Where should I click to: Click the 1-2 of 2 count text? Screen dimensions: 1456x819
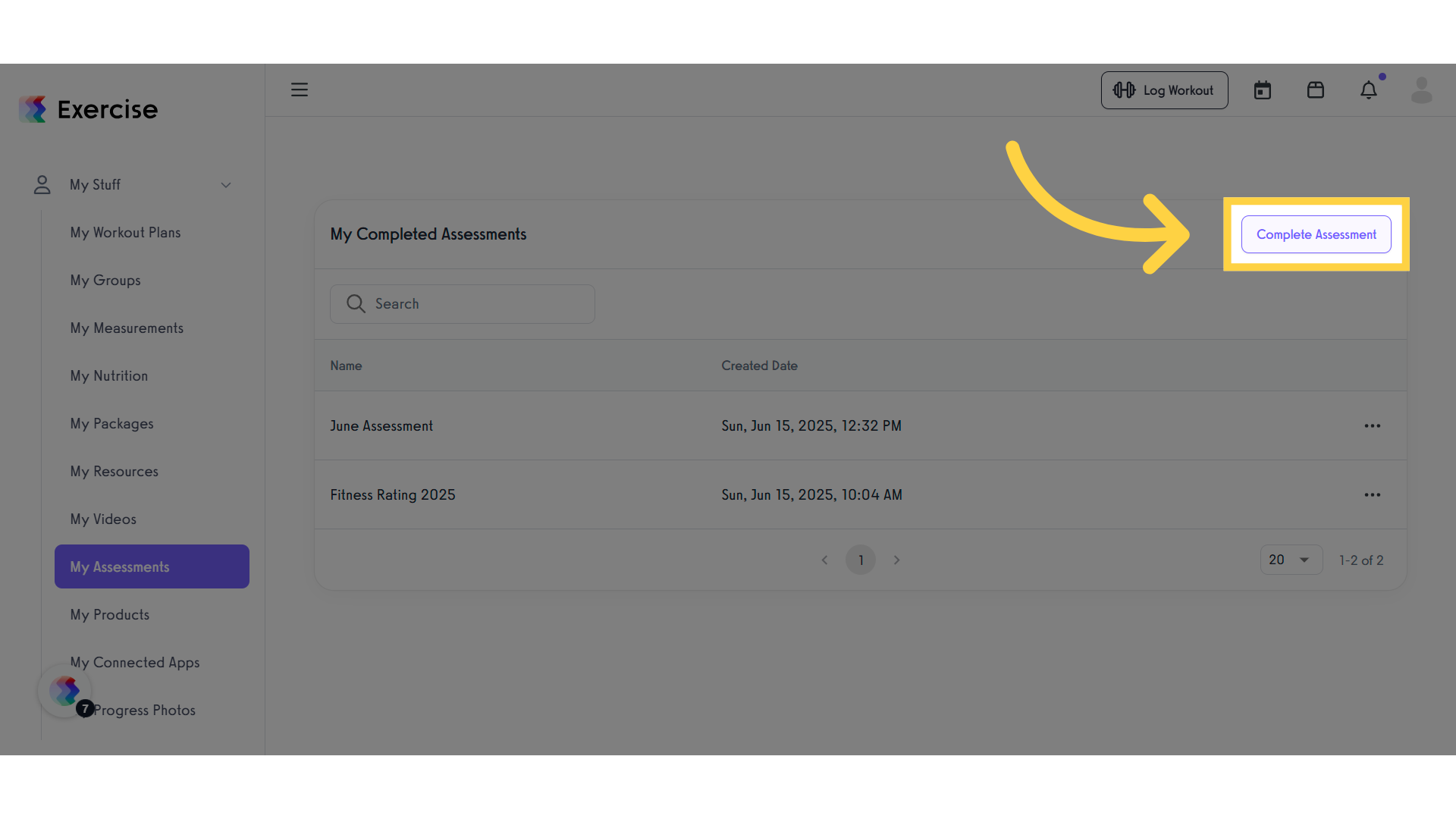tap(1361, 560)
